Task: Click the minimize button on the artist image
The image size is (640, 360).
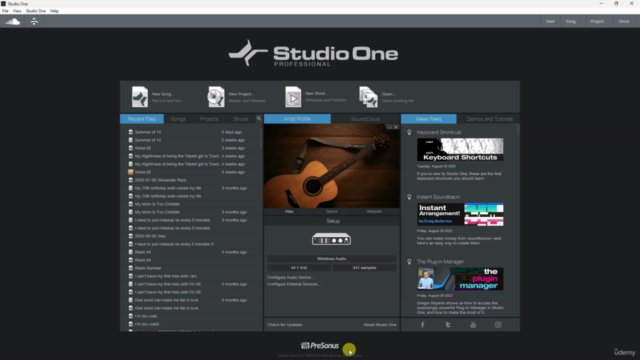Action: pos(389,127)
